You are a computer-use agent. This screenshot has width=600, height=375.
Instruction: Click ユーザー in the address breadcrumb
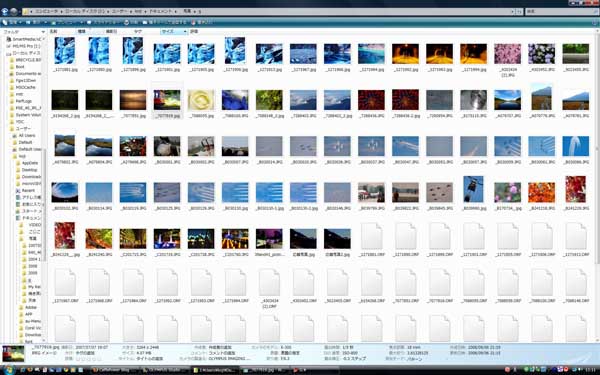(x=119, y=12)
